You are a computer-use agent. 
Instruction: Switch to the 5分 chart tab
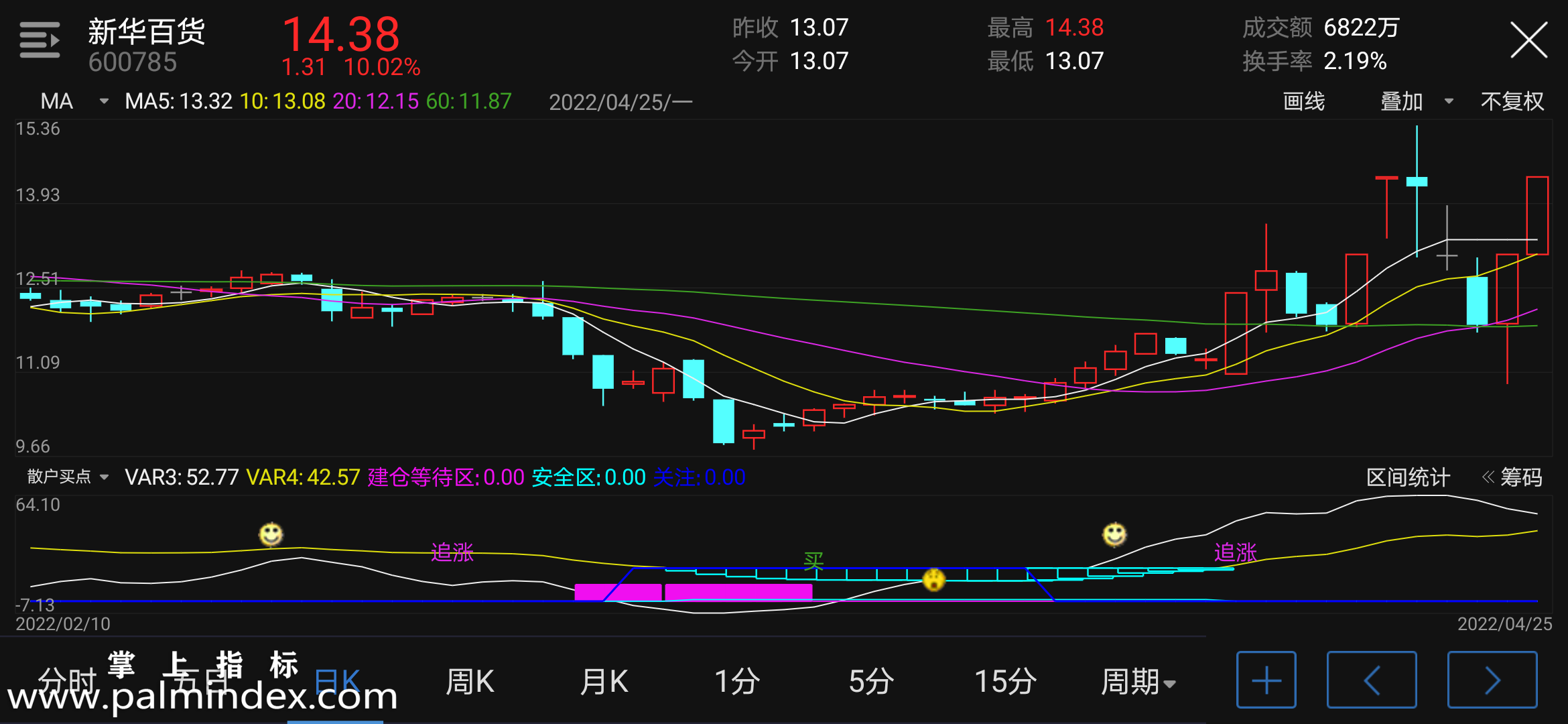870,682
